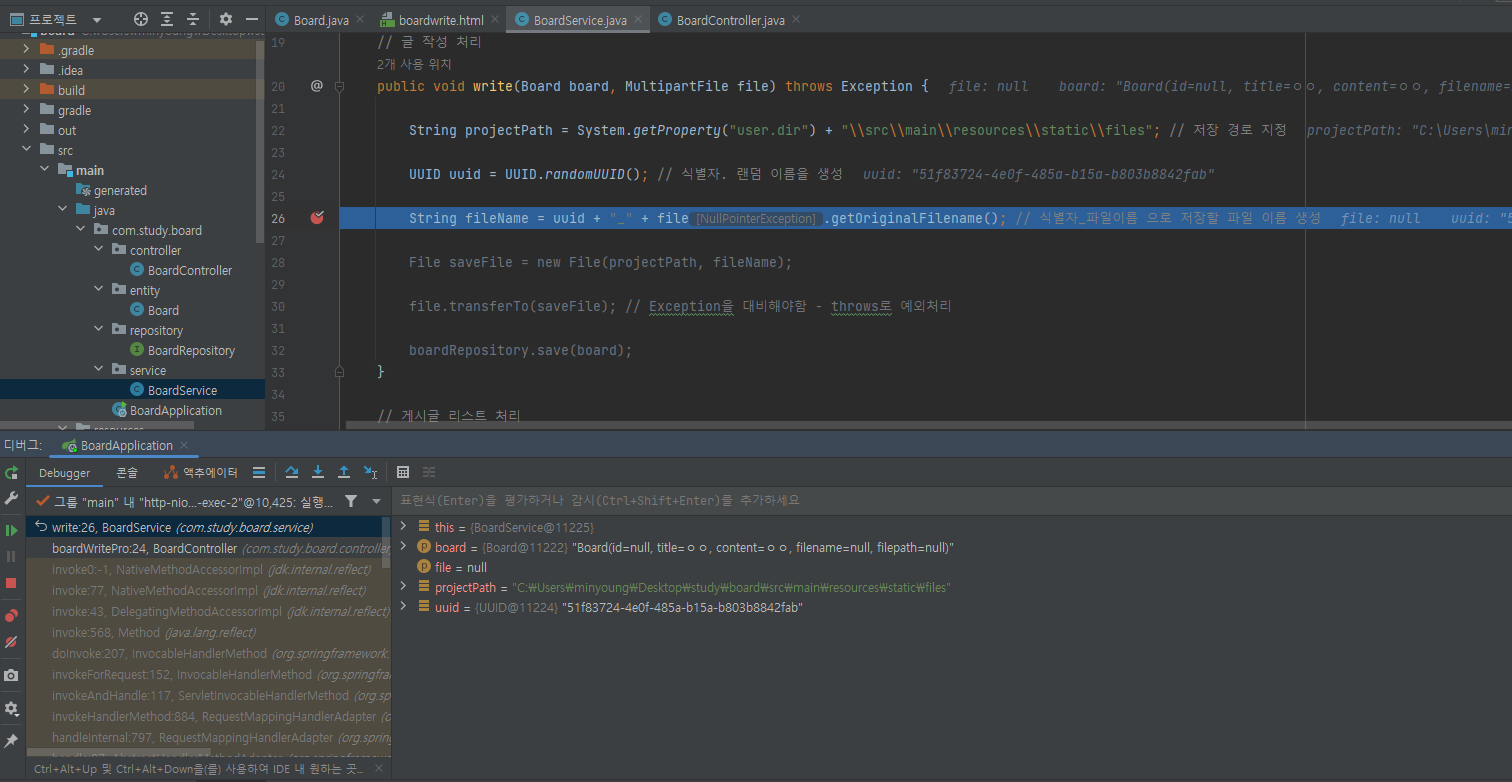Click the Evaluate Expression calculator icon

403,472
